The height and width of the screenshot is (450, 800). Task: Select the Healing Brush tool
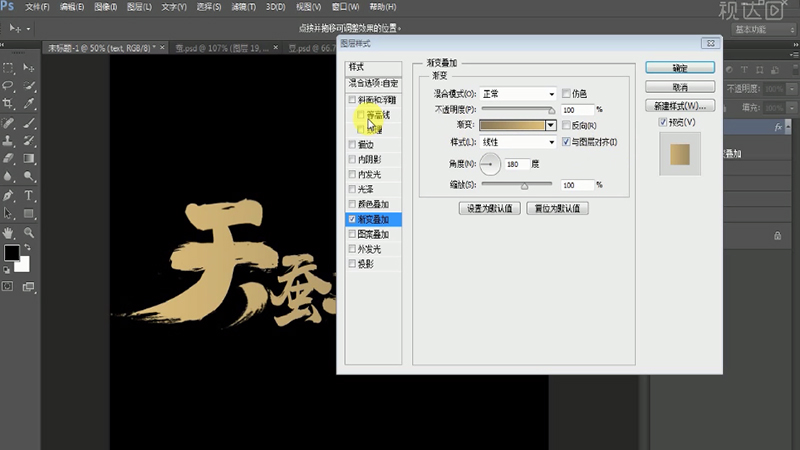click(x=8, y=123)
